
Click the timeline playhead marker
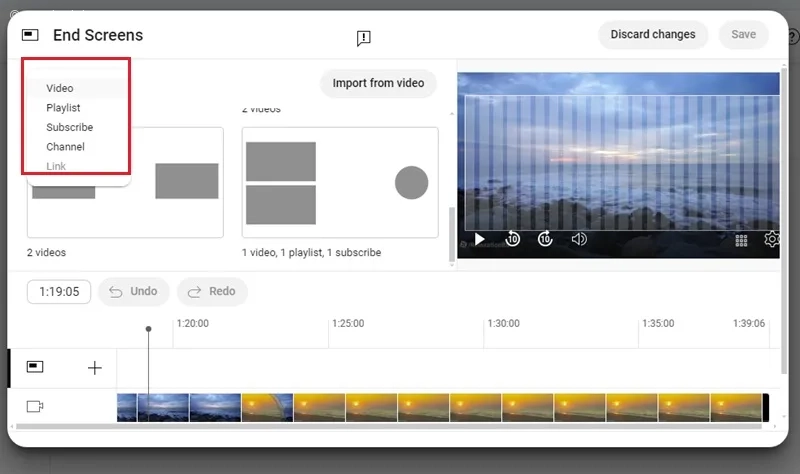(148, 329)
